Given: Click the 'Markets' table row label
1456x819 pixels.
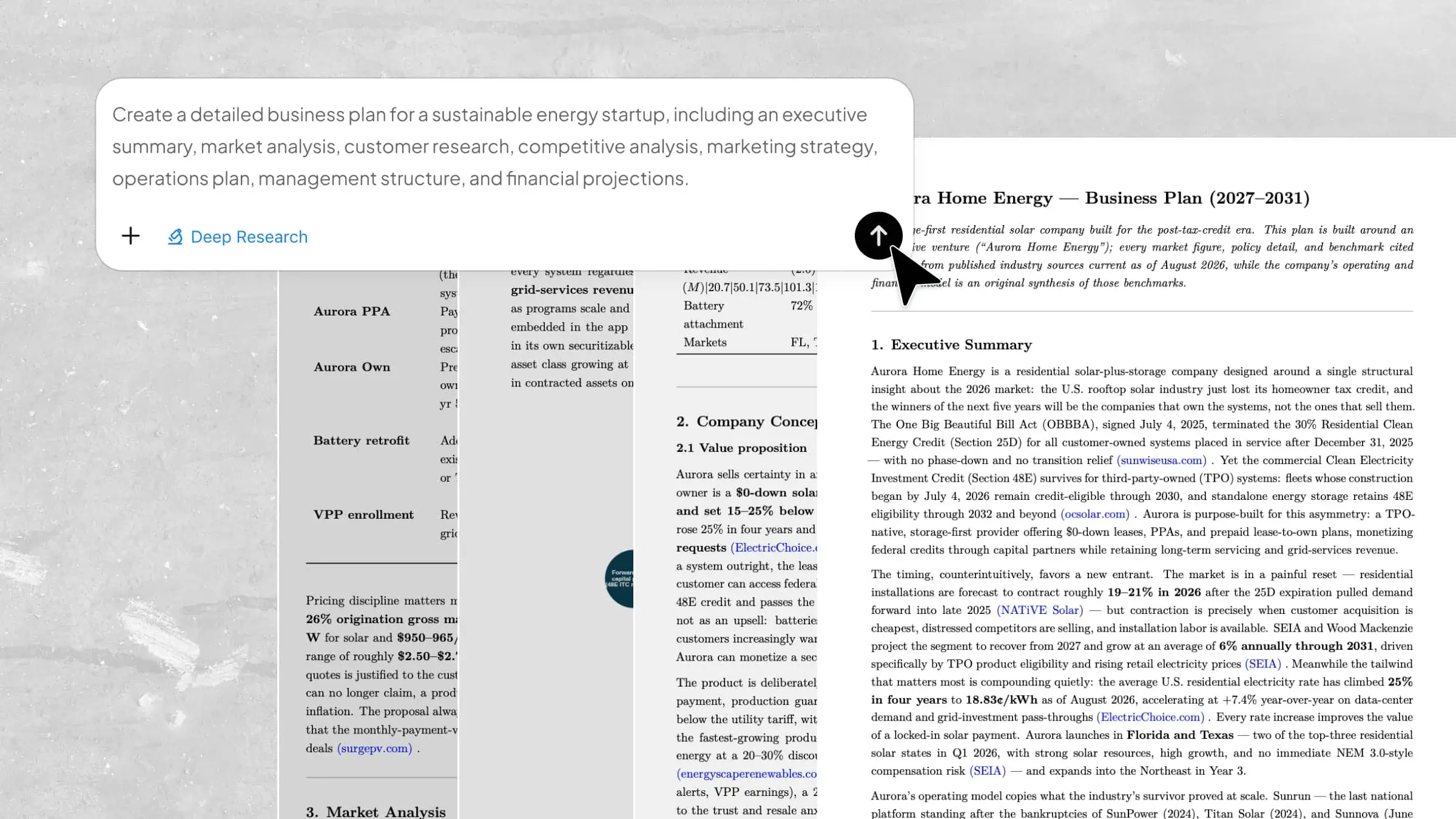Looking at the screenshot, I should (705, 342).
